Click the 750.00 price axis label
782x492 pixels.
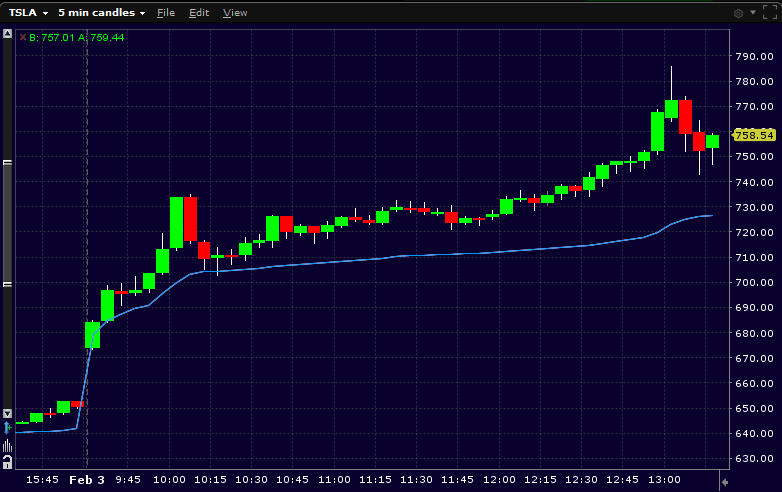coord(755,157)
